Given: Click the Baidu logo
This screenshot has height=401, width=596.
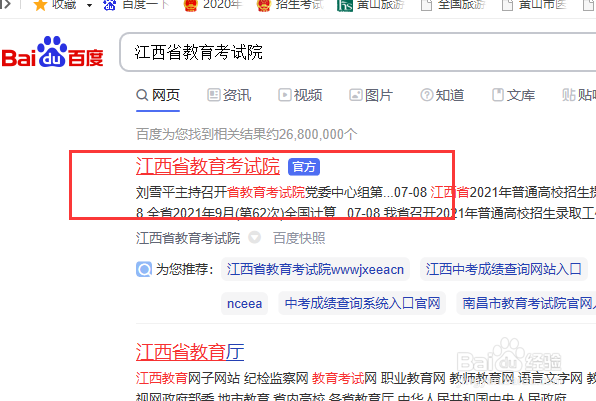Looking at the screenshot, I should 52,52.
